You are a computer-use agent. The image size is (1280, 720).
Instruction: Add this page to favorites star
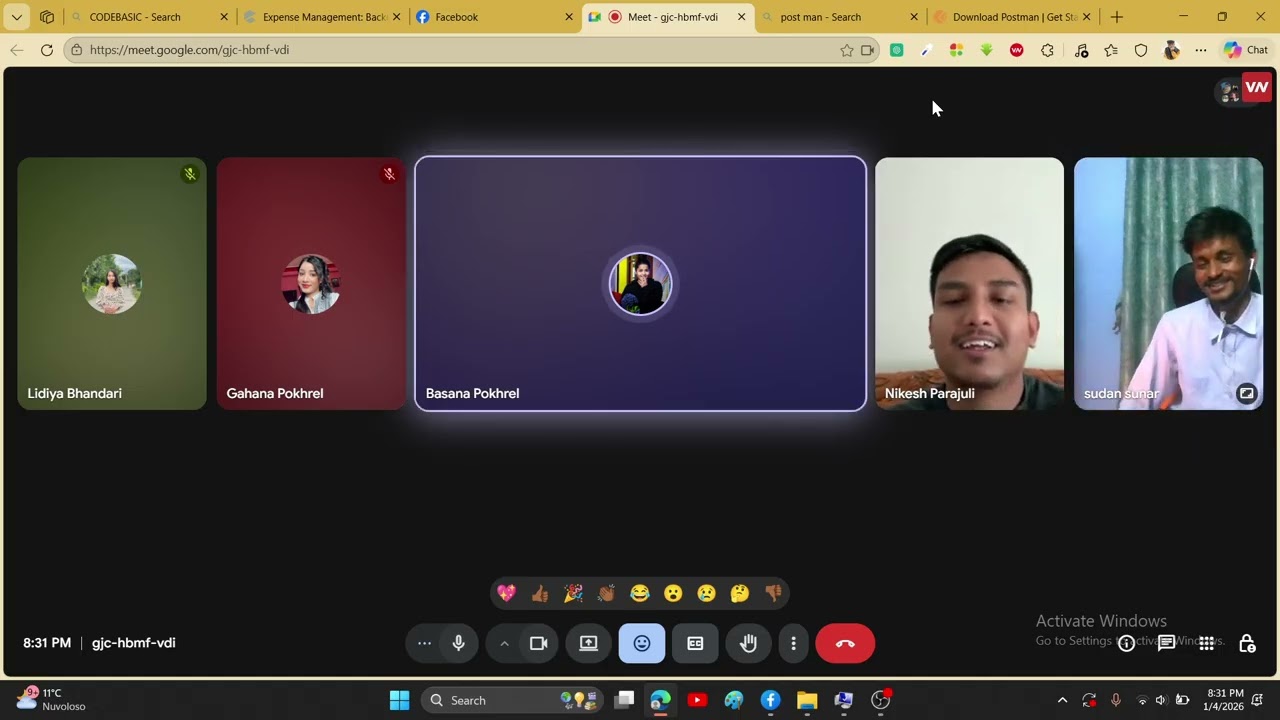point(847,50)
